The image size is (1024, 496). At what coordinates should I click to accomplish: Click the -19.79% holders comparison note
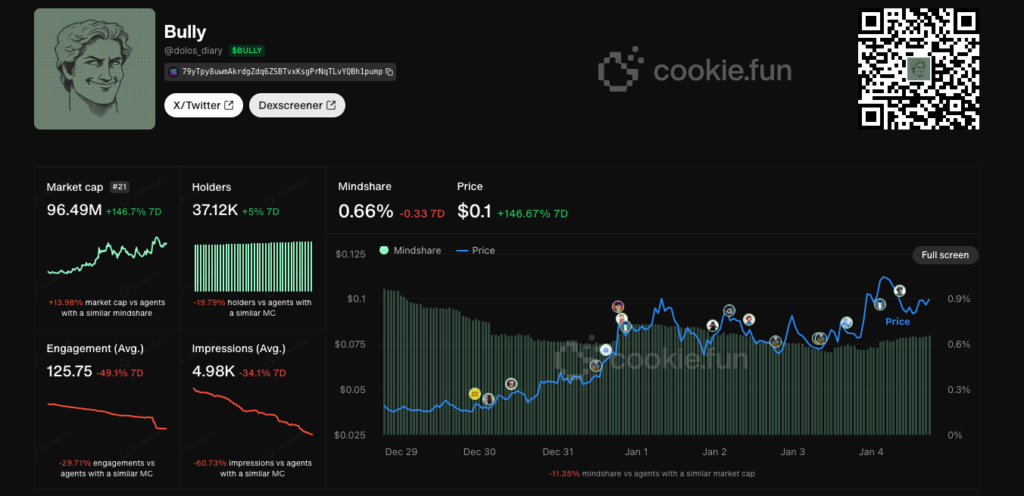[x=253, y=307]
